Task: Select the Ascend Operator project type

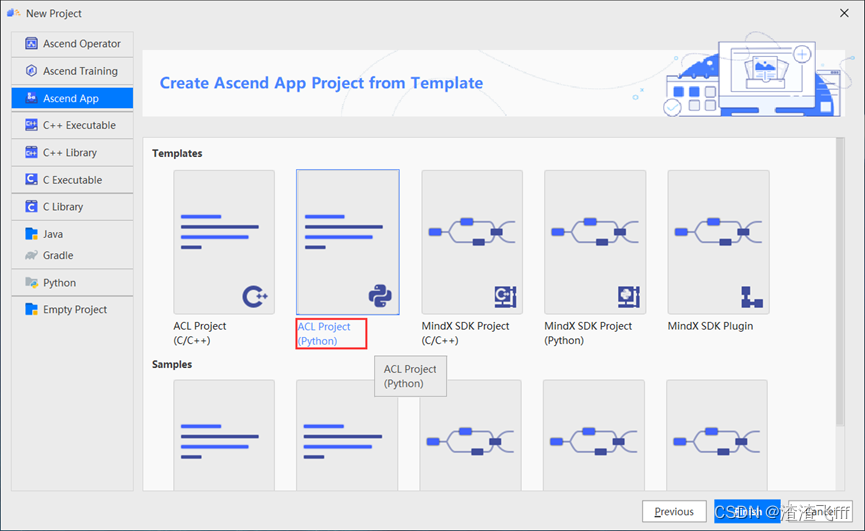Action: click(72, 44)
